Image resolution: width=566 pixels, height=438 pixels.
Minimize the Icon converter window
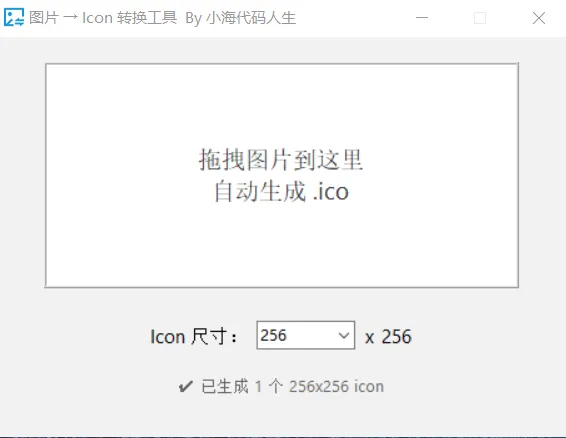[x=422, y=18]
